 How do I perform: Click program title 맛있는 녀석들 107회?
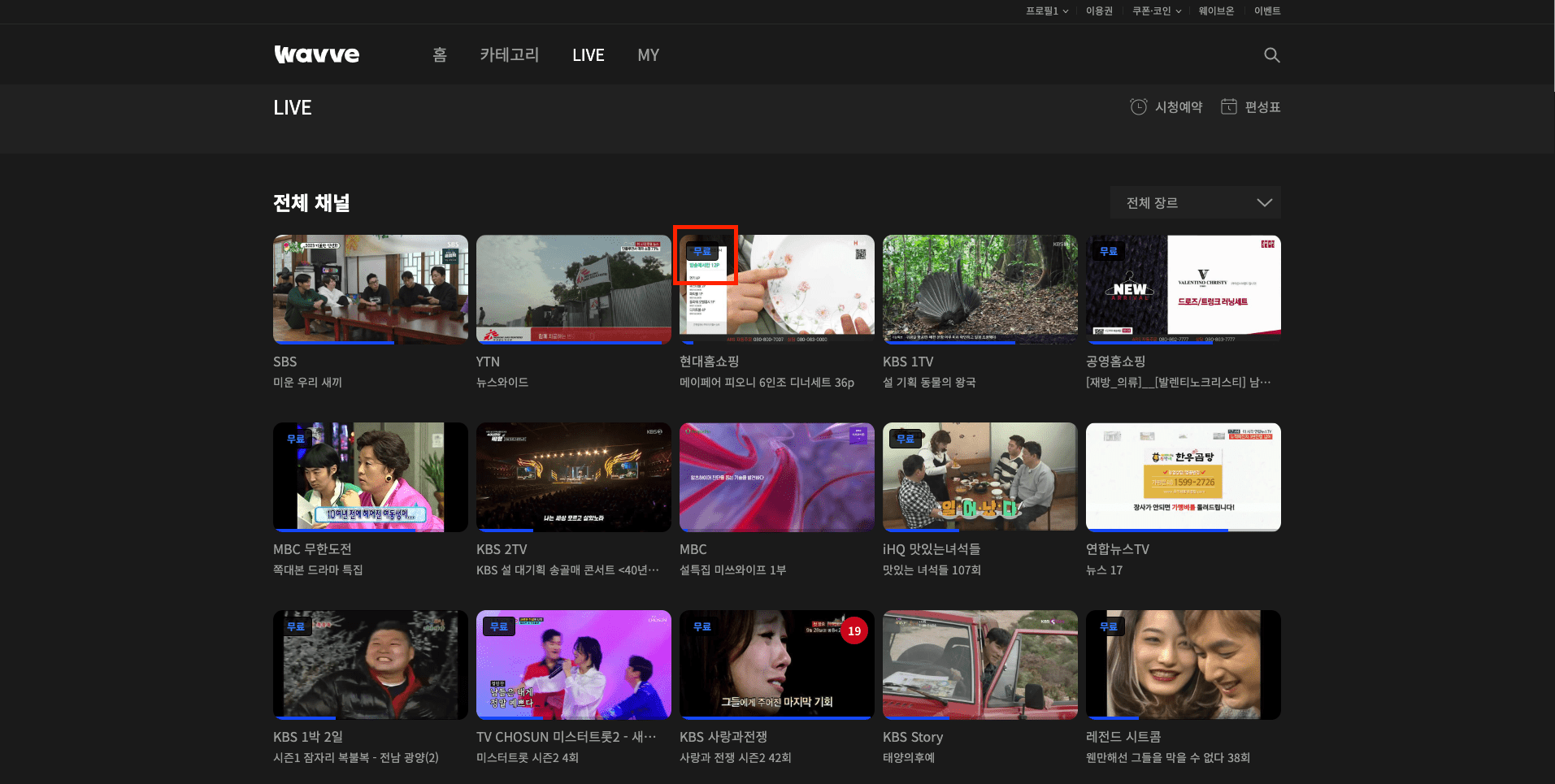(x=932, y=570)
